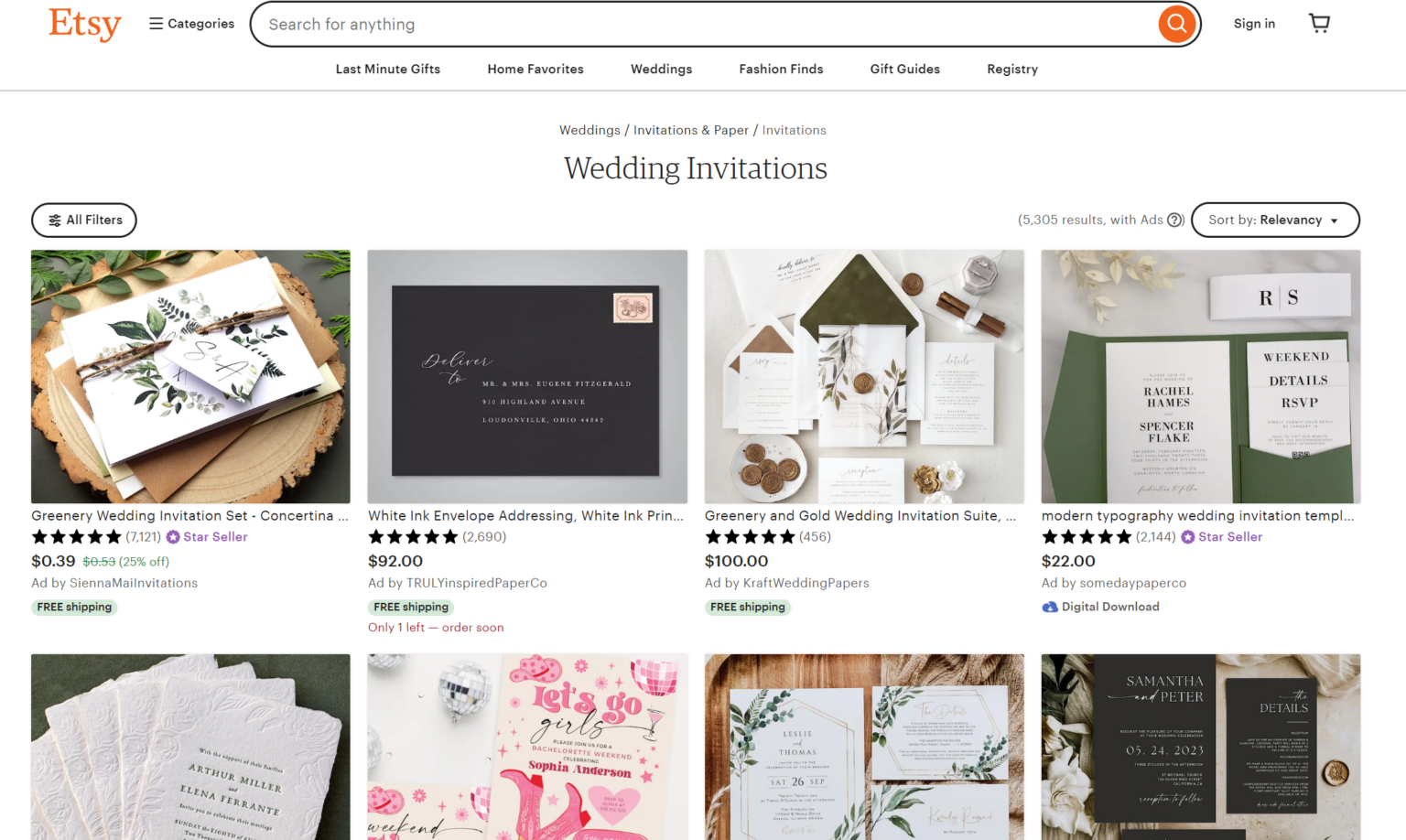Click inside the Search for anything field

(x=641, y=24)
